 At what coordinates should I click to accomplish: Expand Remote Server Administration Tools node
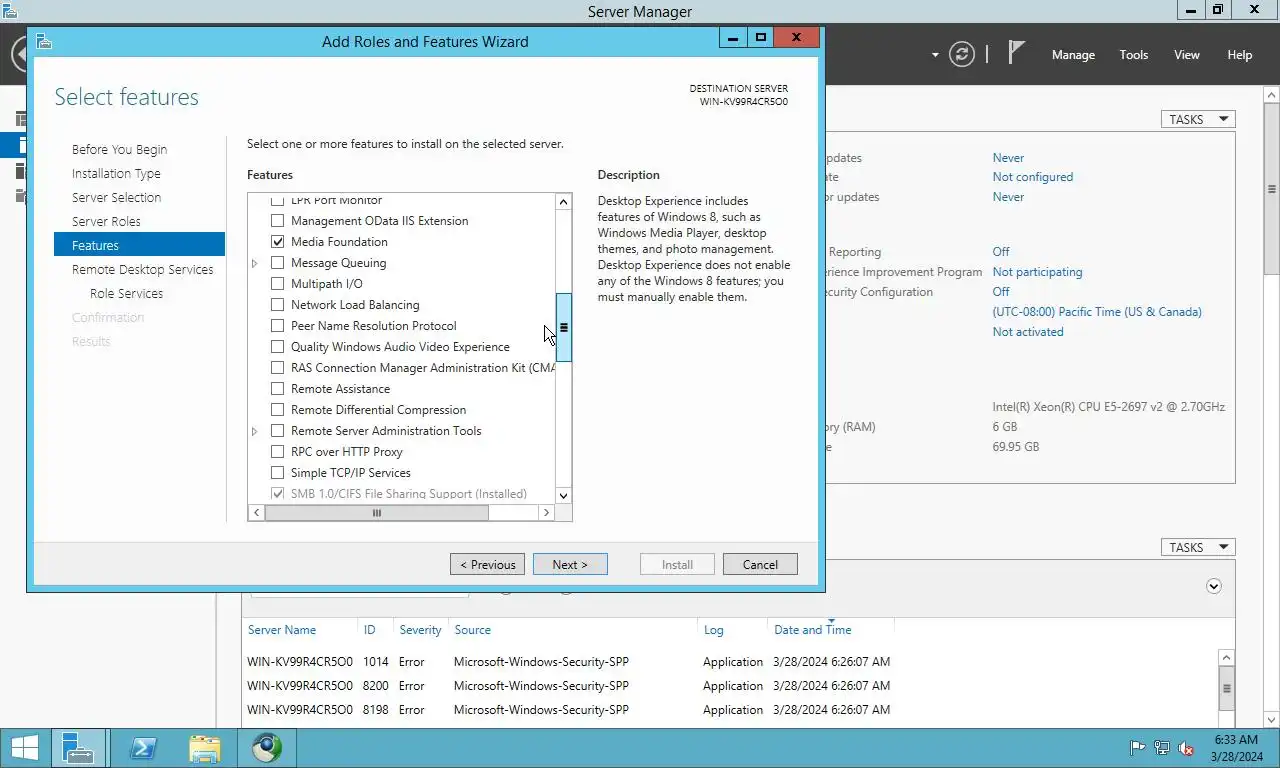click(x=255, y=431)
